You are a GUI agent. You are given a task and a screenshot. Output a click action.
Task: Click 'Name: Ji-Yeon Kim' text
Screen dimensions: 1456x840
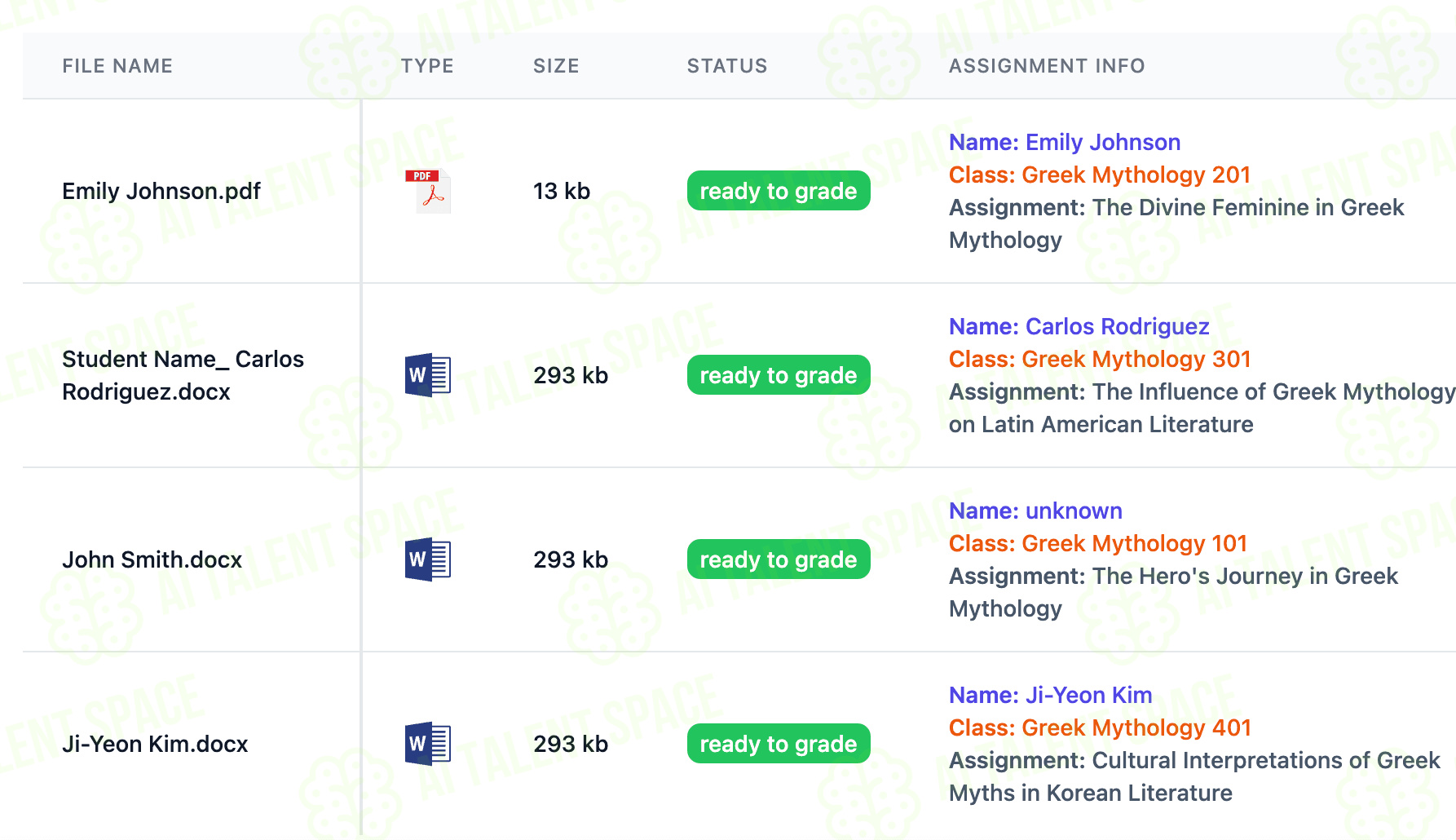click(x=1050, y=695)
